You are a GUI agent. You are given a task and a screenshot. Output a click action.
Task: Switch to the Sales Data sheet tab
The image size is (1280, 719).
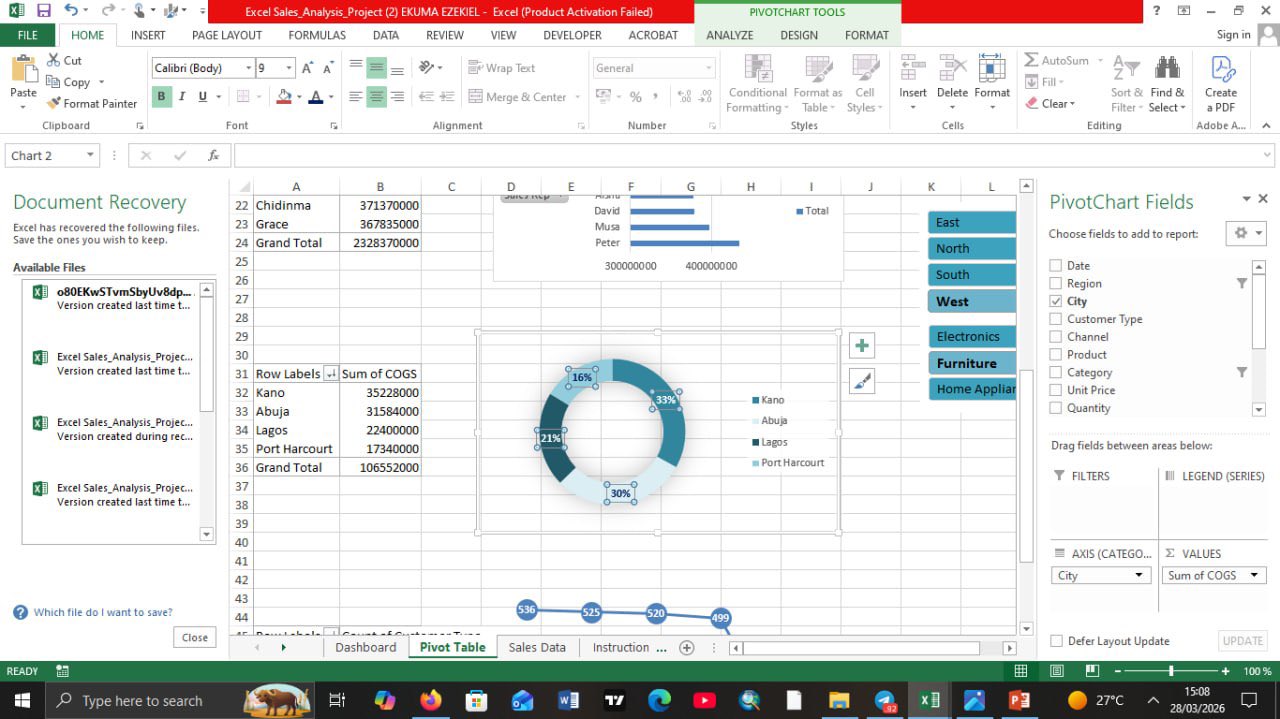[x=536, y=648]
